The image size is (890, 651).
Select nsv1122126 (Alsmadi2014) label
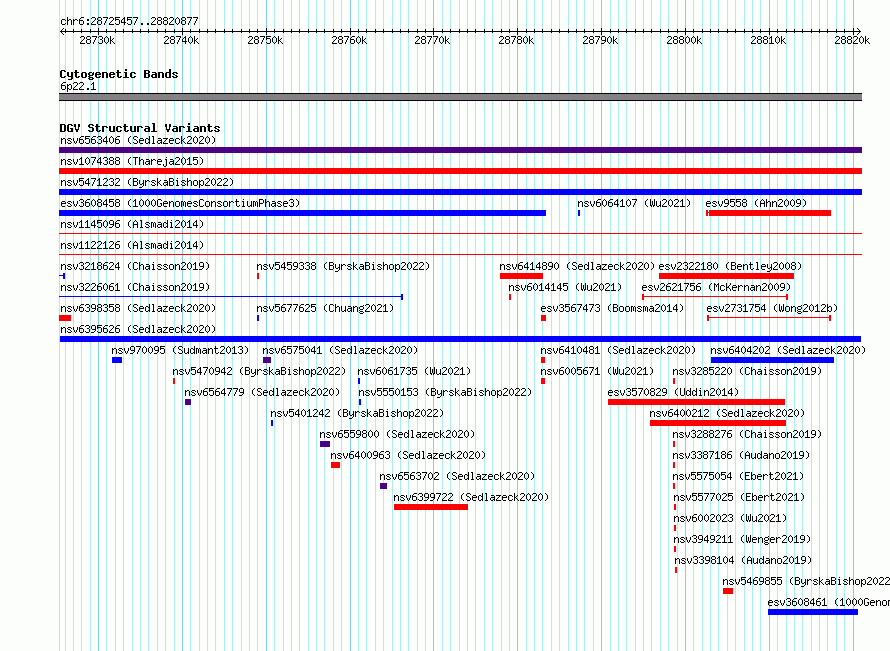click(x=132, y=245)
